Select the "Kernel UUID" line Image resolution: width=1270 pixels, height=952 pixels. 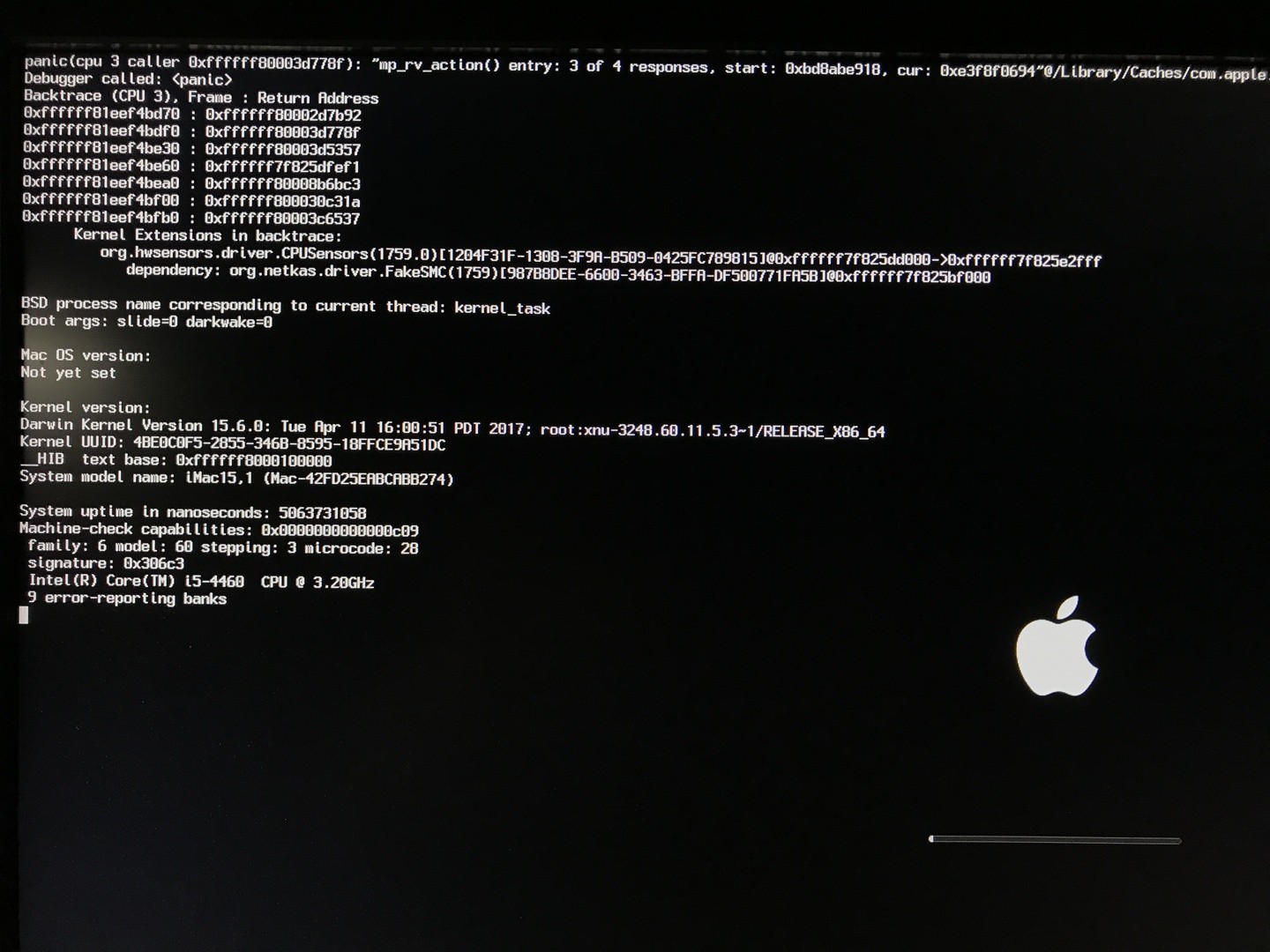click(x=233, y=443)
